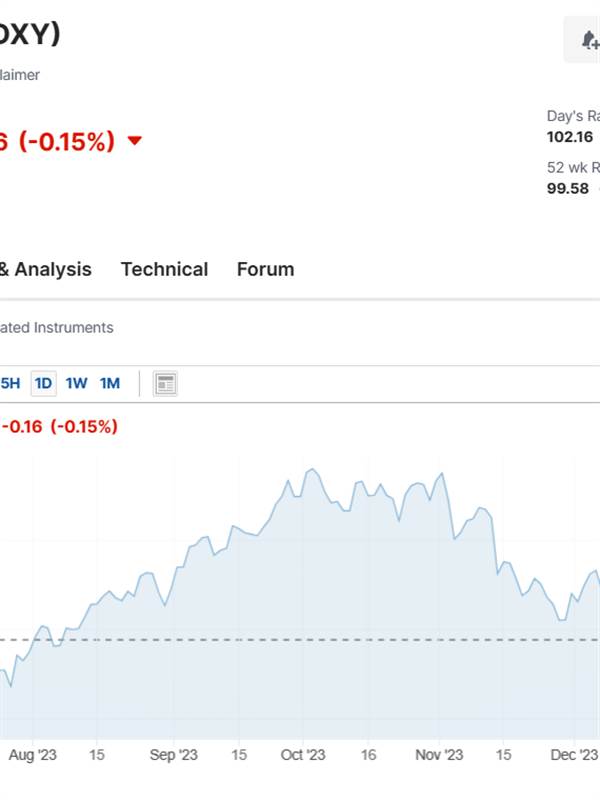Go to the News & Analysis tab
Screen dimensions: 600x800
[46, 269]
